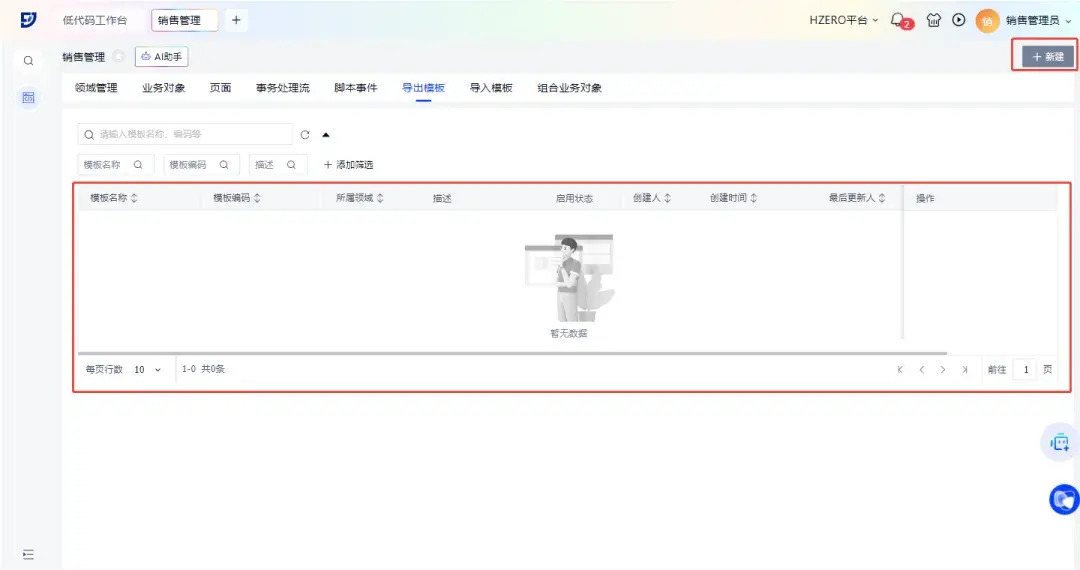The width and height of the screenshot is (1080, 570).
Task: Open the rows-per-page 10 dropdown
Action: coord(147,370)
